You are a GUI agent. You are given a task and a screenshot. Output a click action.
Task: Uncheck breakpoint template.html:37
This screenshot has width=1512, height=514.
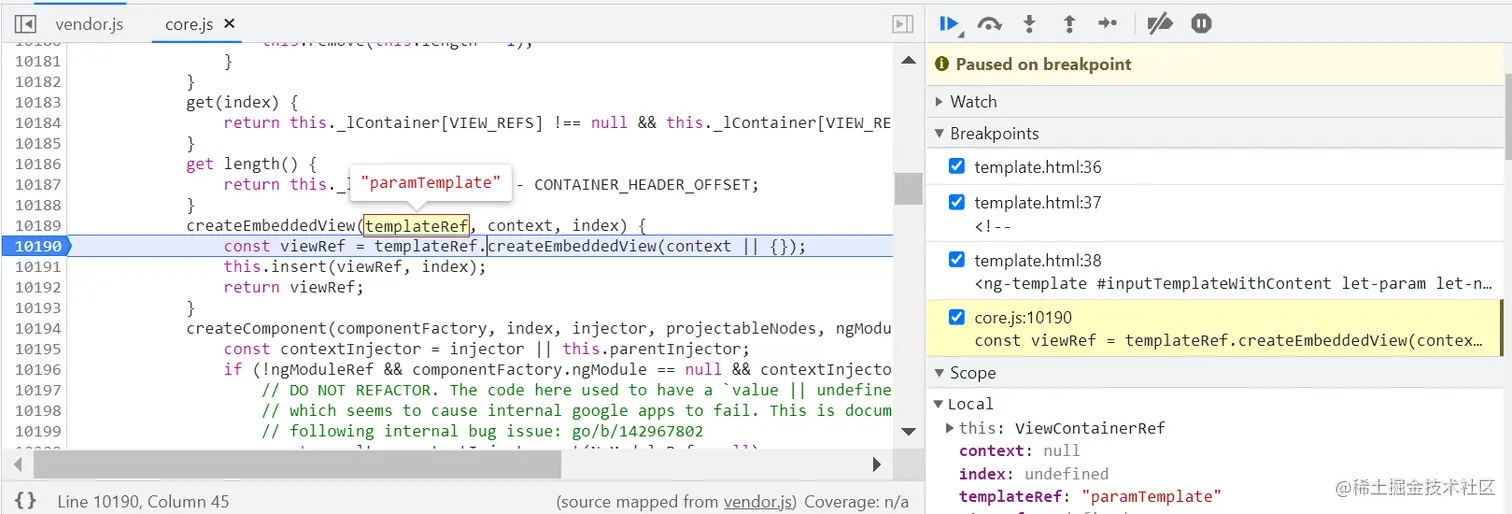point(956,202)
